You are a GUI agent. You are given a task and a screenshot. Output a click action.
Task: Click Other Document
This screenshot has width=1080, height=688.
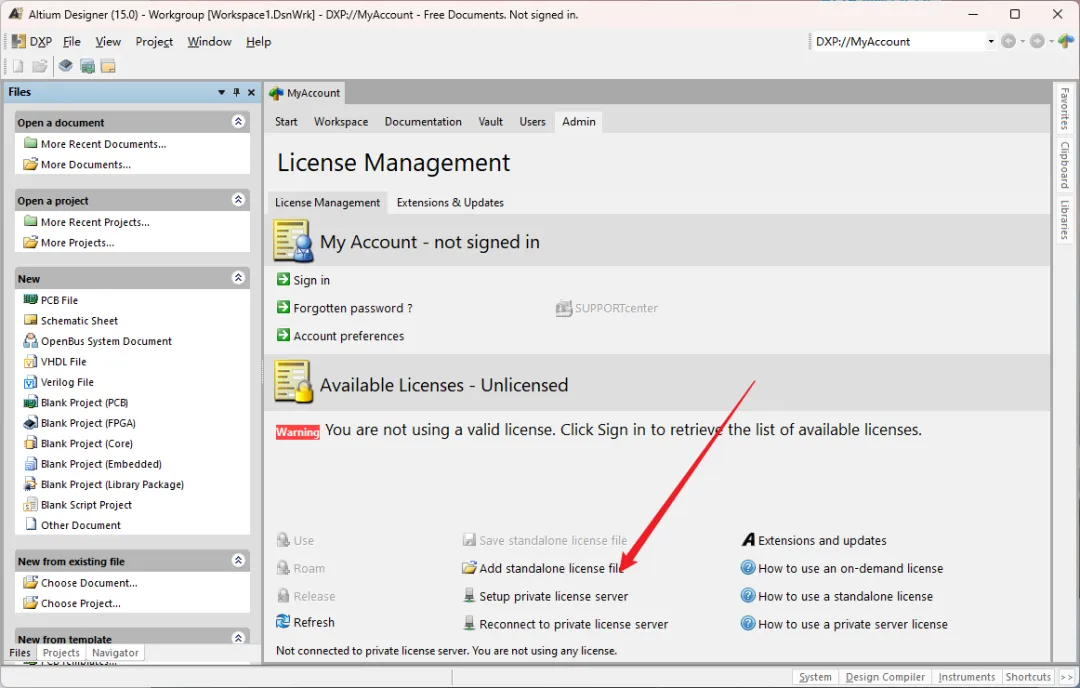tap(81, 525)
